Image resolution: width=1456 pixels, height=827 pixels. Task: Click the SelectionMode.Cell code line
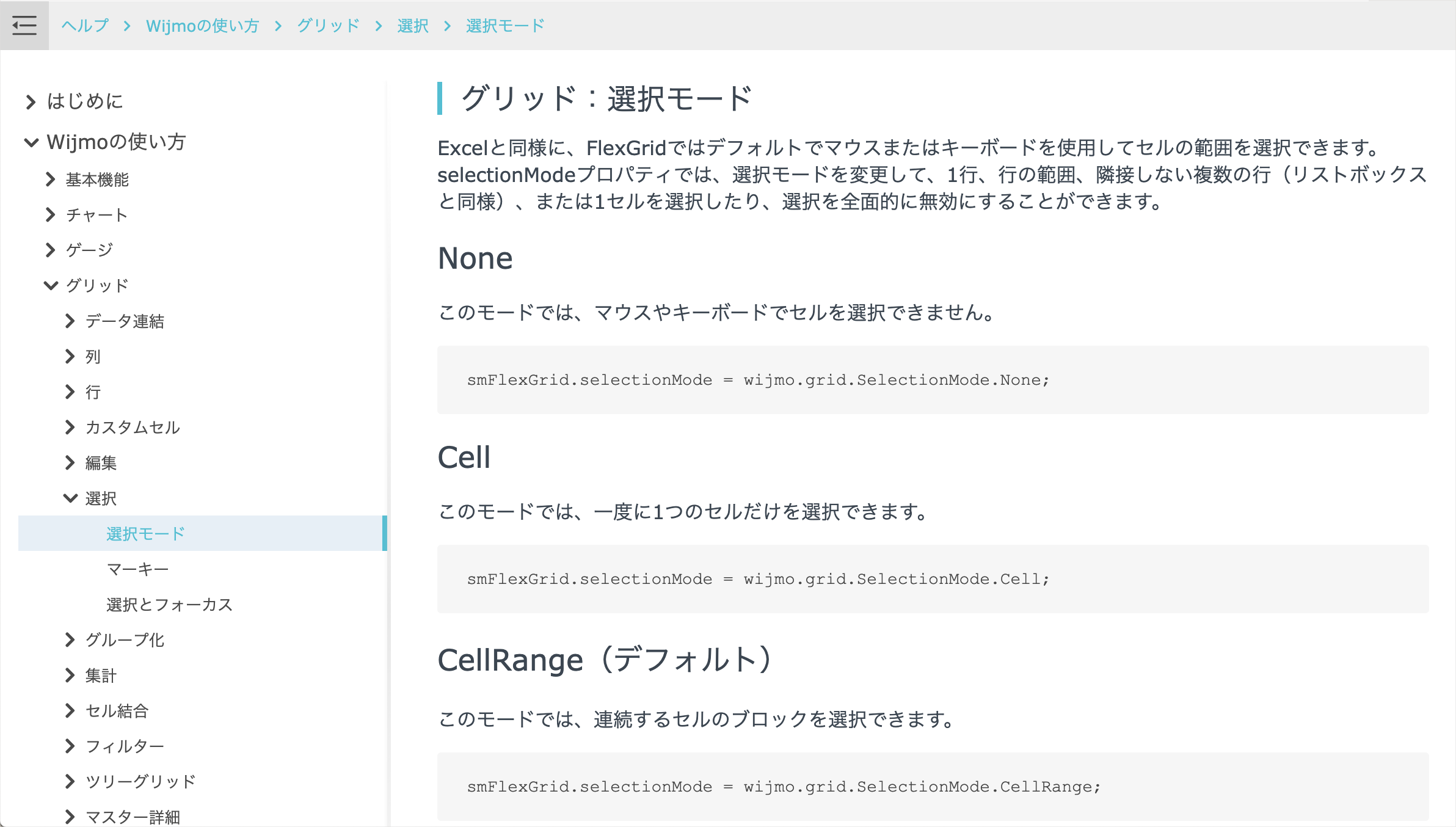coord(759,579)
